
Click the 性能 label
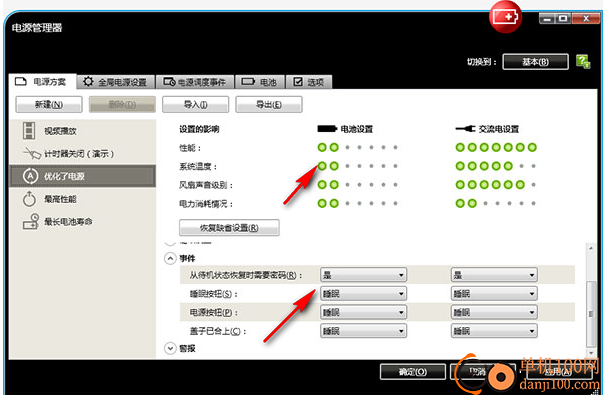click(x=190, y=148)
